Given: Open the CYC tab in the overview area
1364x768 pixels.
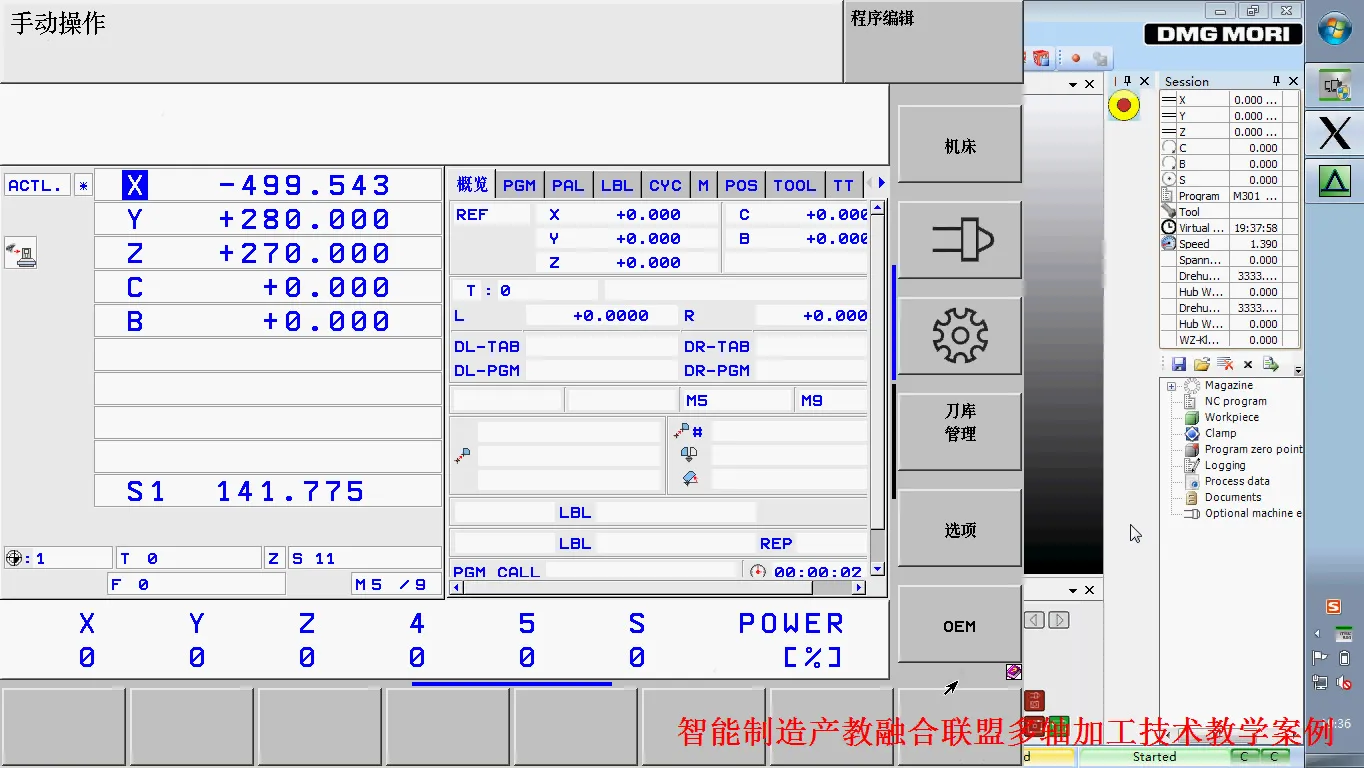Looking at the screenshot, I should [665, 184].
